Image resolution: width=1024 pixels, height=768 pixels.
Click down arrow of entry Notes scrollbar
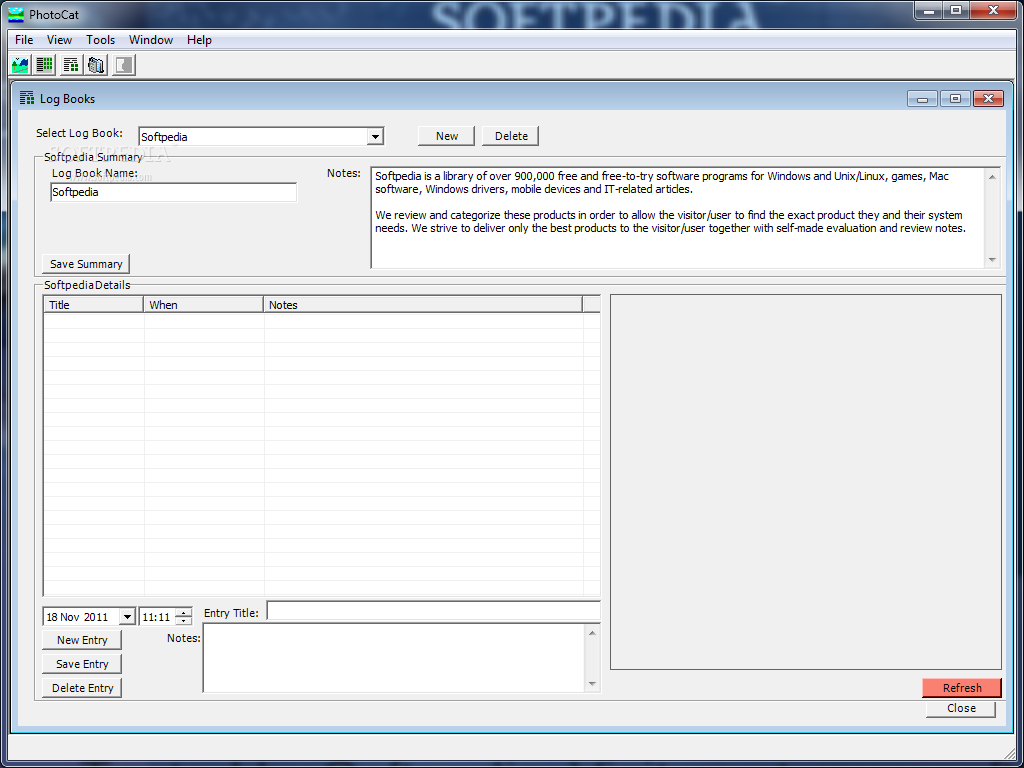(592, 684)
